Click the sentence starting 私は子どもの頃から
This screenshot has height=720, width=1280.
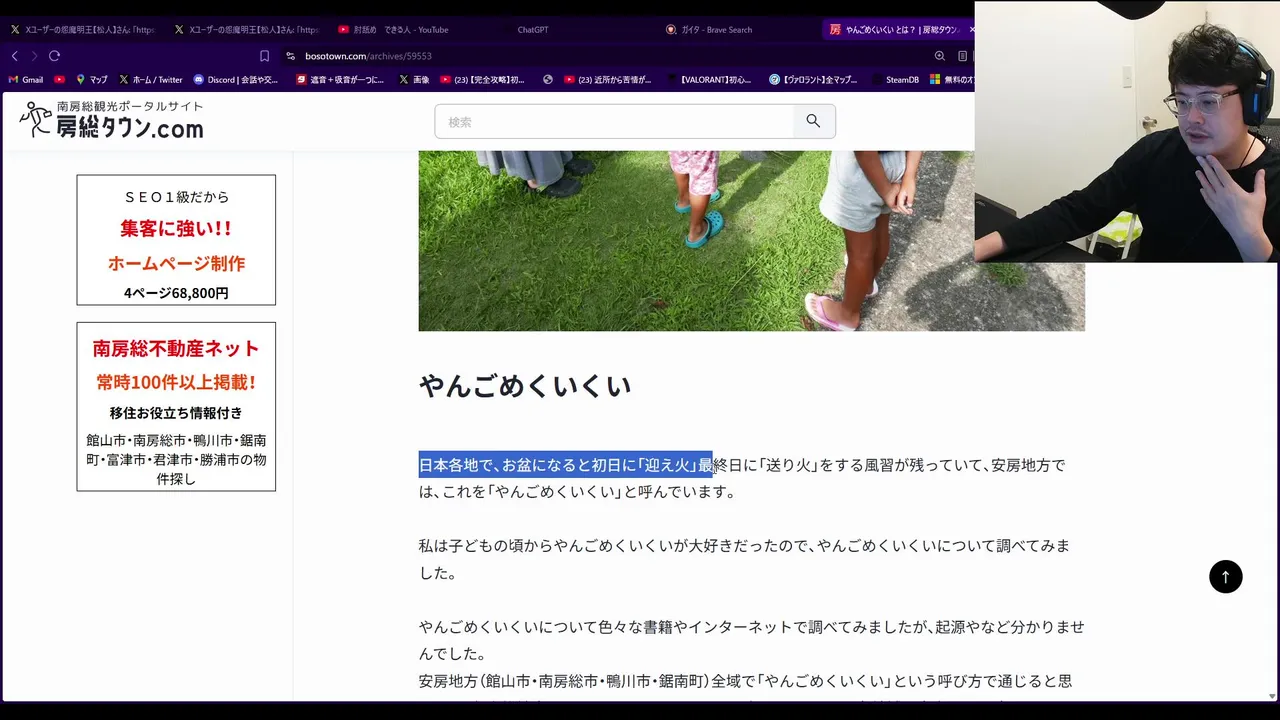pos(744,559)
